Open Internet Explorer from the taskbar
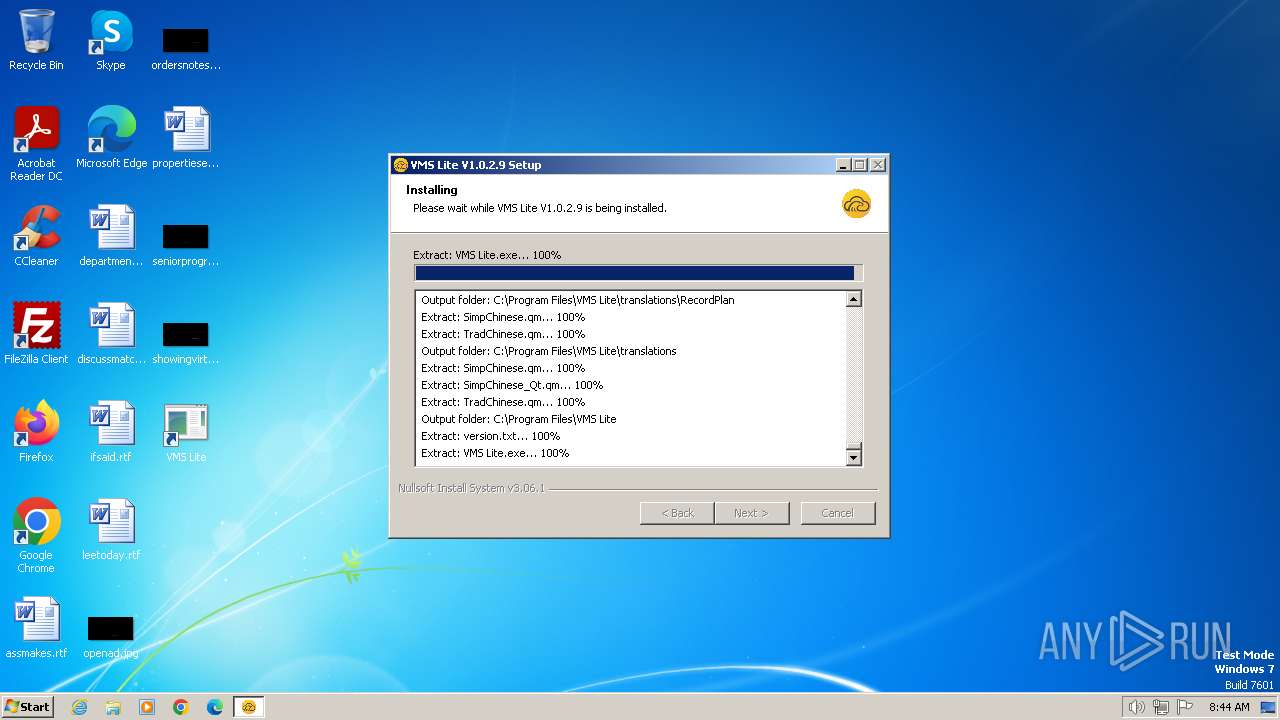 pos(79,707)
